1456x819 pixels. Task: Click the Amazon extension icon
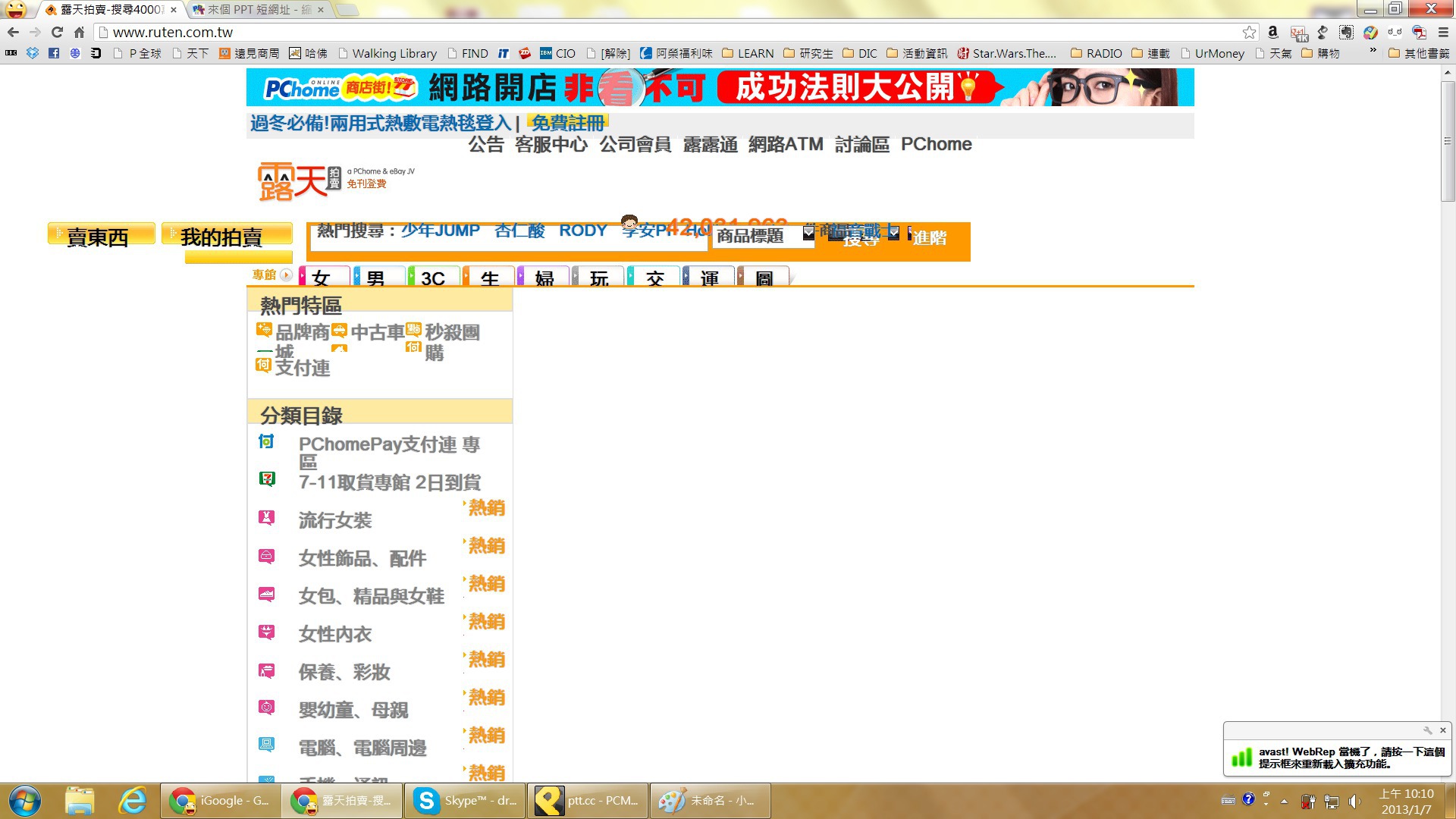(1273, 32)
